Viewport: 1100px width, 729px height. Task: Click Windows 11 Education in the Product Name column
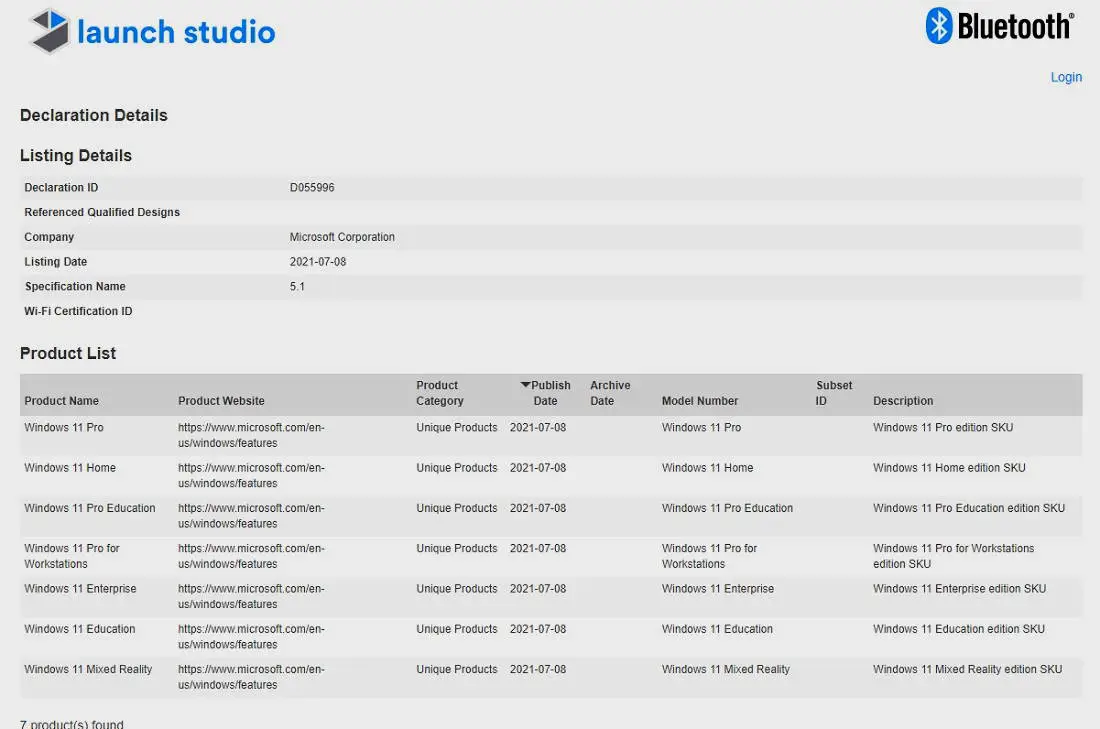tap(79, 629)
